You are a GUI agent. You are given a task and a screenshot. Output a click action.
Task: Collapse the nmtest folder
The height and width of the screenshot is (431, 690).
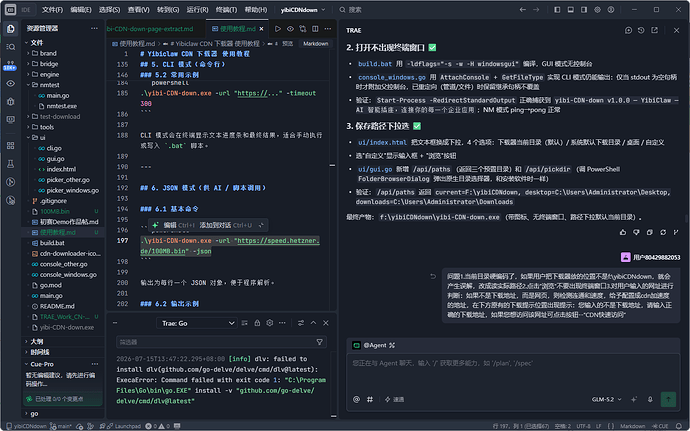coord(49,85)
